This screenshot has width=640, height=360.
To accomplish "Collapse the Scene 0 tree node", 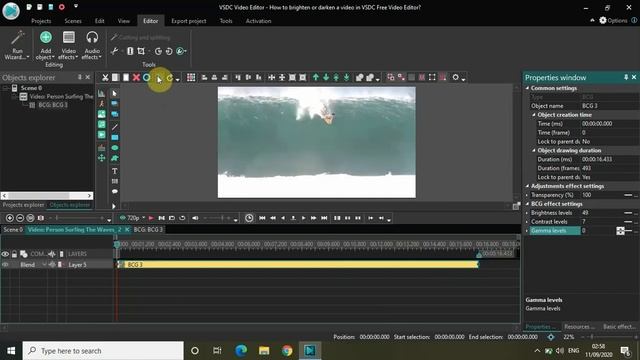I will [6, 88].
